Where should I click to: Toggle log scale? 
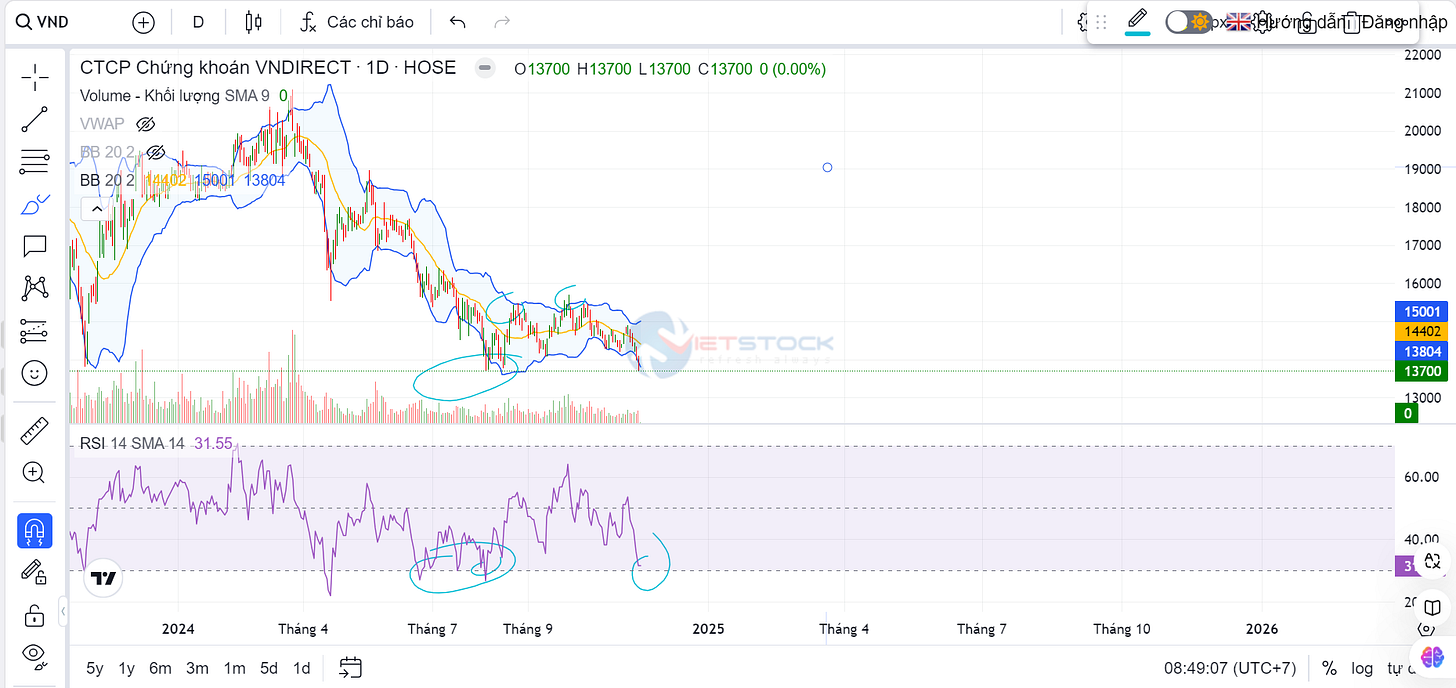tap(1362, 668)
